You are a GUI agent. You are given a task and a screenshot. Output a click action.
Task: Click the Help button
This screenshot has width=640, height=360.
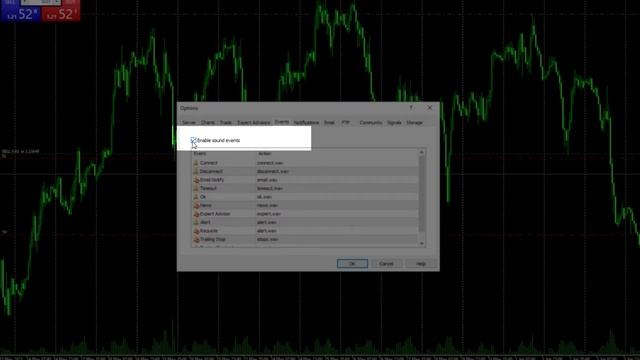[x=420, y=264]
